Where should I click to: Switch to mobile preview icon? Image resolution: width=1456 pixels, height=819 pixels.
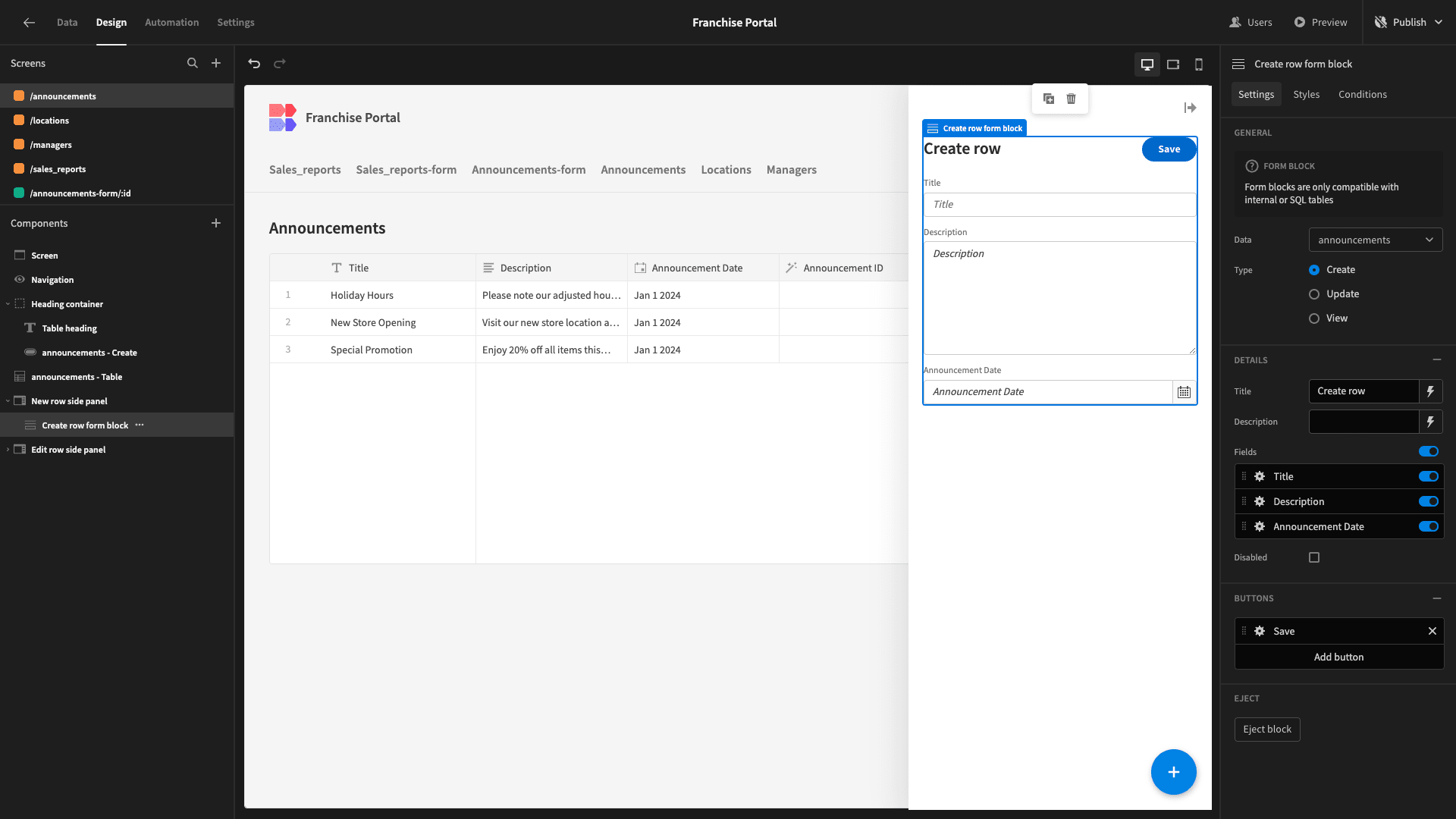(1199, 64)
